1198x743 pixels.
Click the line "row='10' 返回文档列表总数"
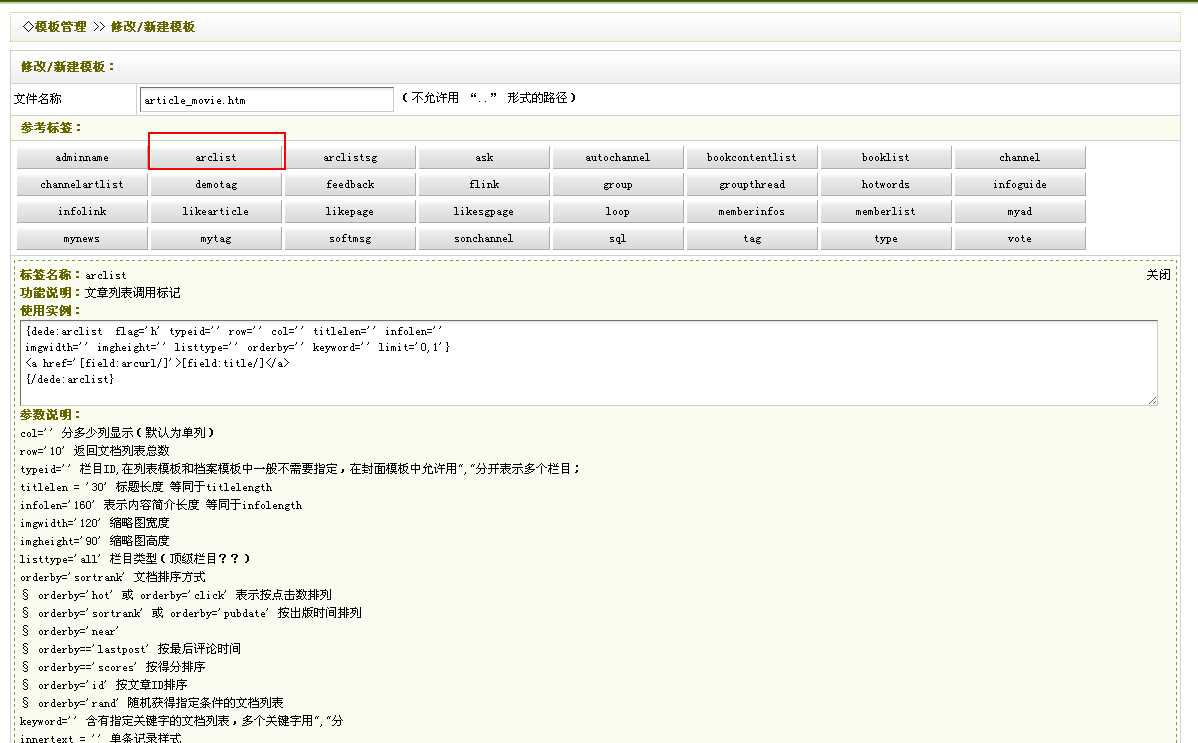(95, 451)
